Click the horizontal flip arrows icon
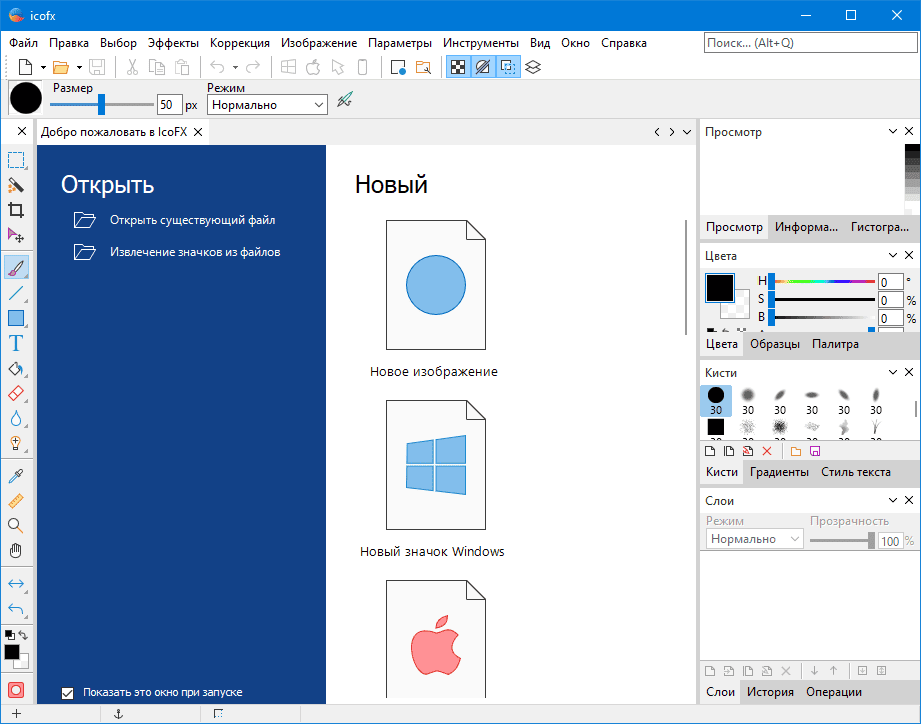This screenshot has height=724, width=921. click(16, 584)
